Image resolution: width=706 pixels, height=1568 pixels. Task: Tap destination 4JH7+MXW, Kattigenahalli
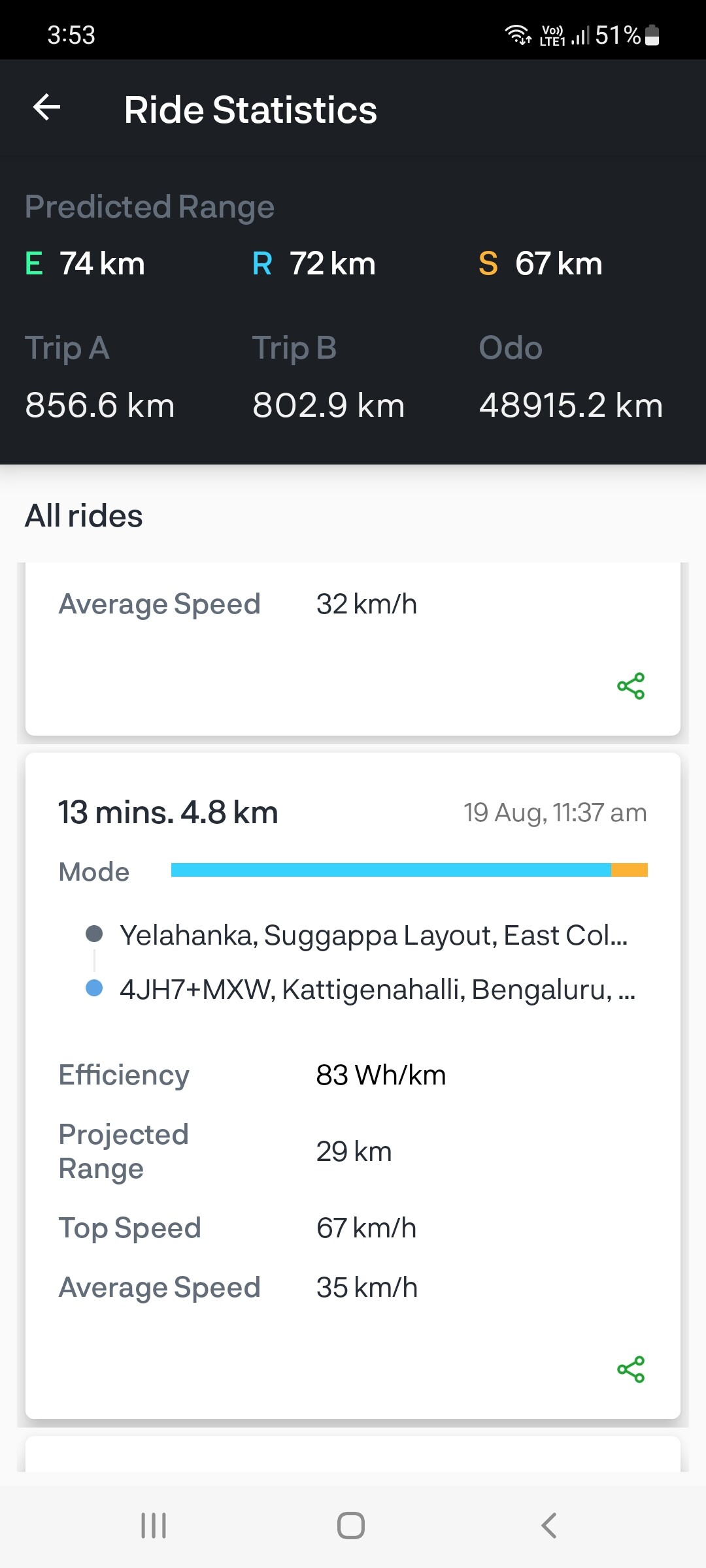[x=377, y=990]
